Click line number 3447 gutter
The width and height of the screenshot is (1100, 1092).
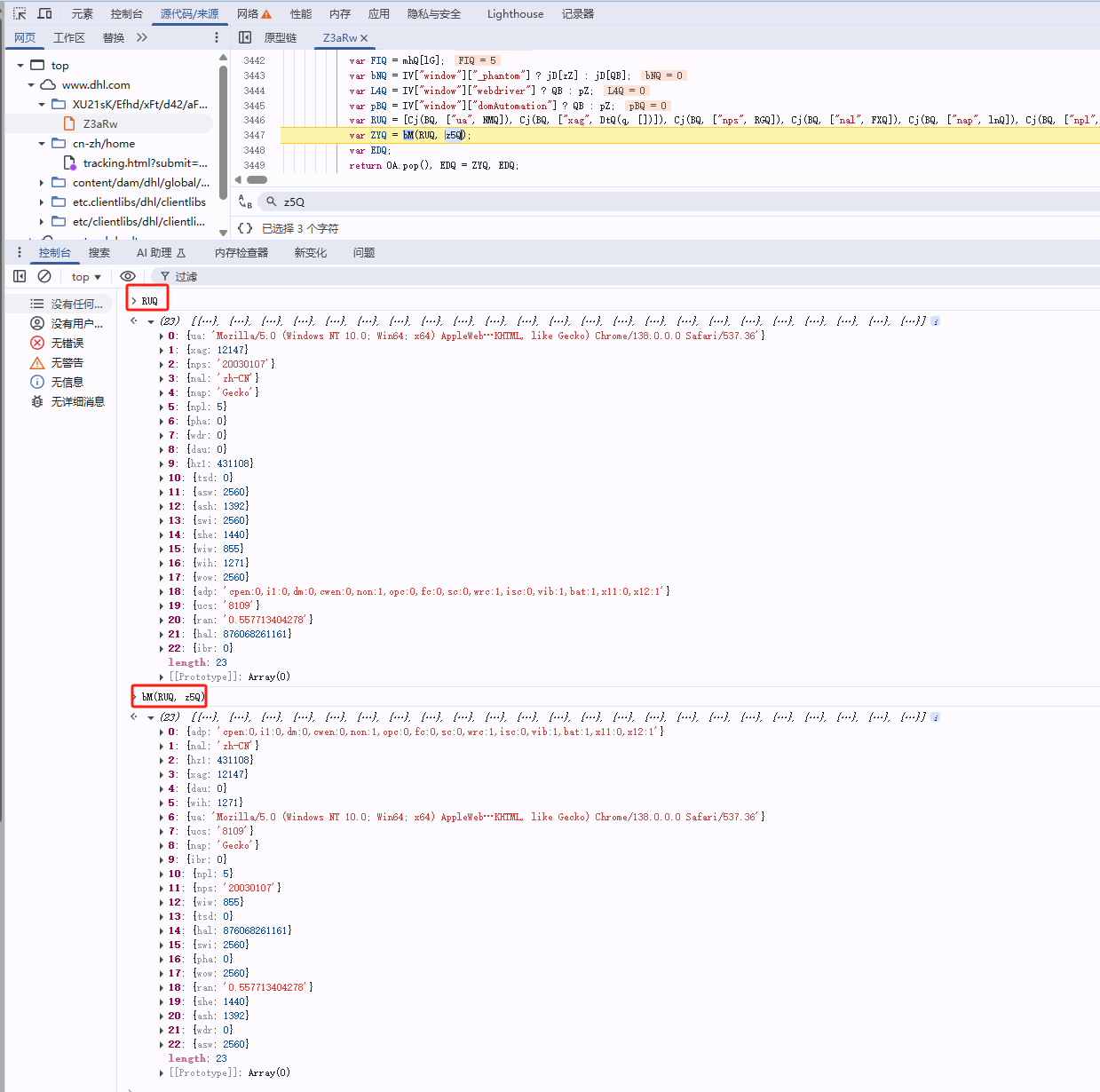click(254, 135)
